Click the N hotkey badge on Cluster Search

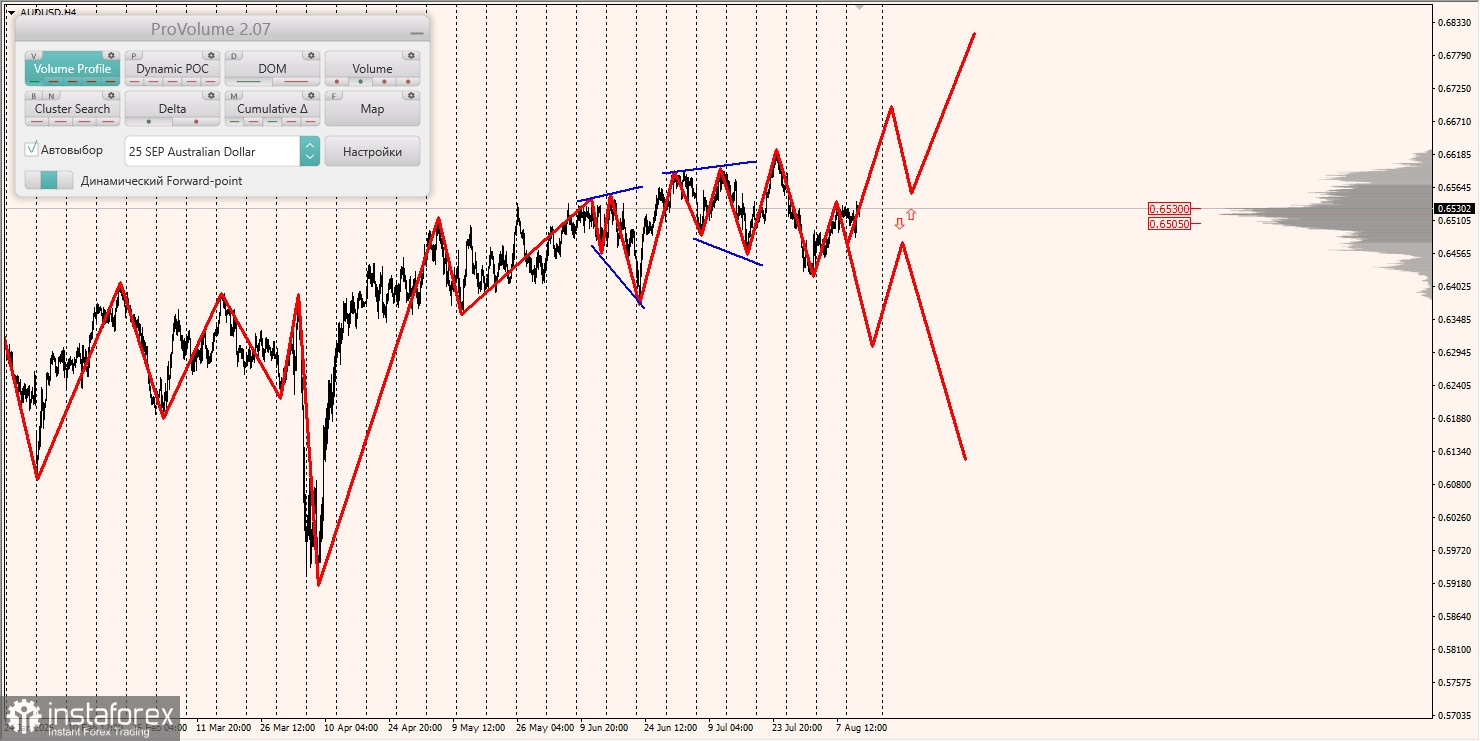51,96
